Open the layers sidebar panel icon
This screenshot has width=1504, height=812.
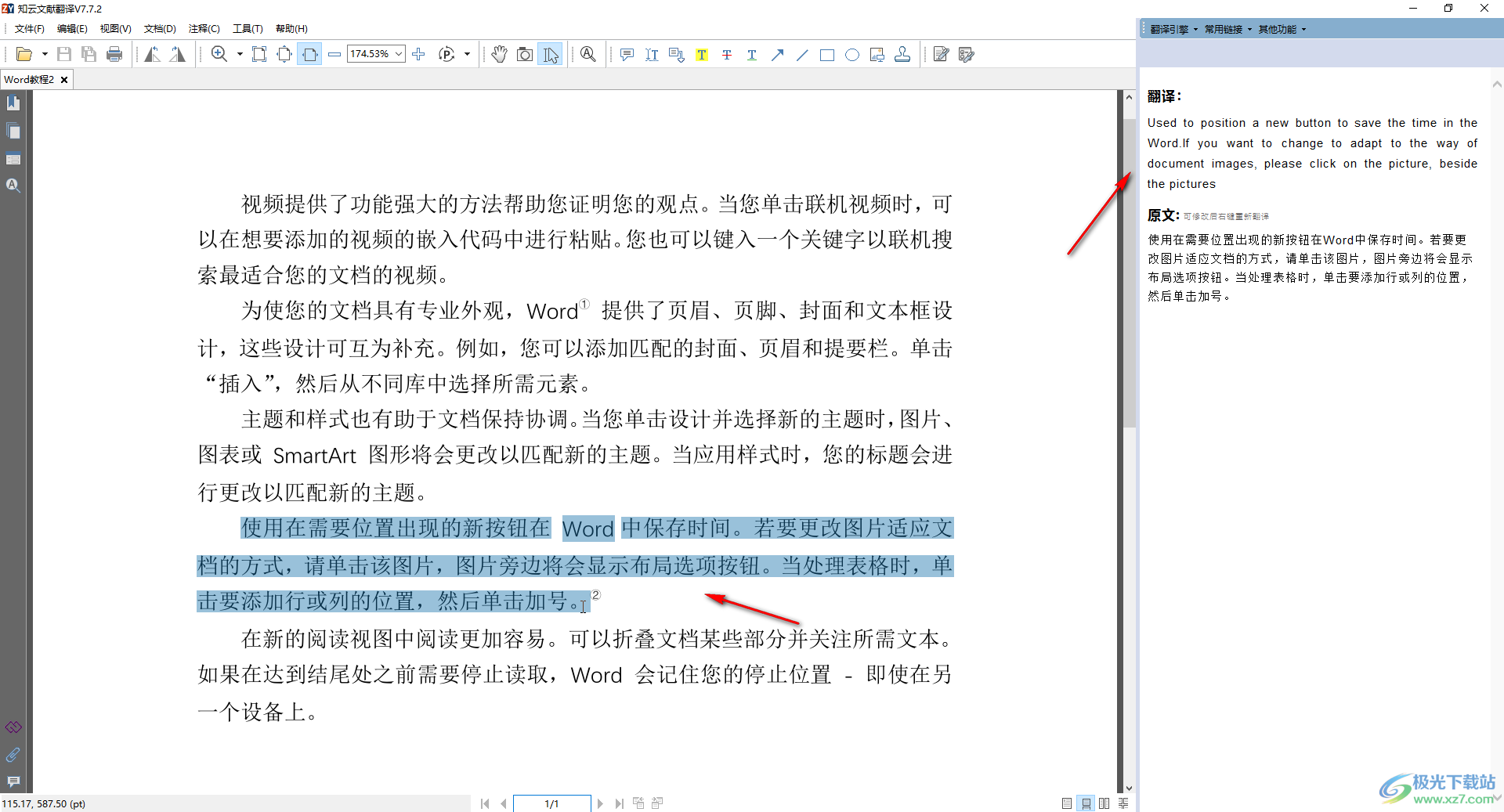pyautogui.click(x=13, y=159)
